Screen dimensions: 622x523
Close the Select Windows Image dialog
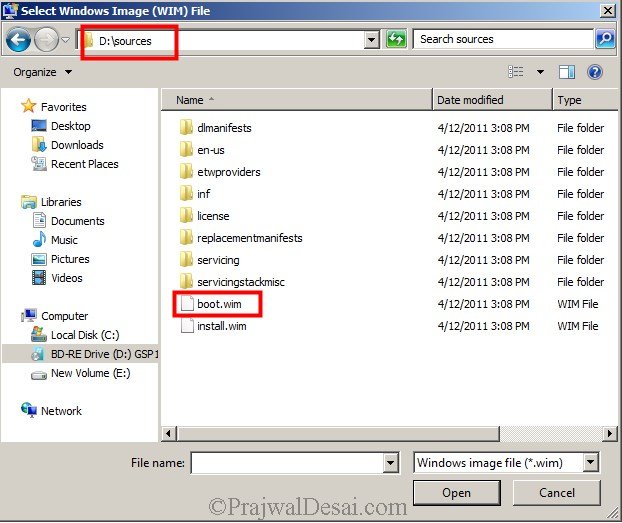(608, 10)
